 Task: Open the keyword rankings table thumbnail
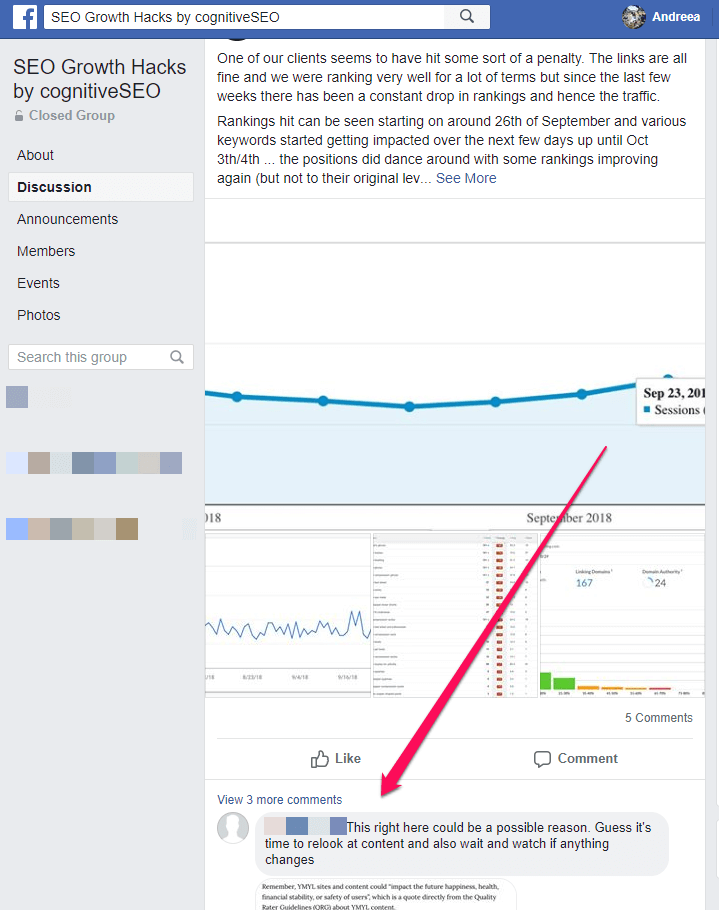coord(456,616)
